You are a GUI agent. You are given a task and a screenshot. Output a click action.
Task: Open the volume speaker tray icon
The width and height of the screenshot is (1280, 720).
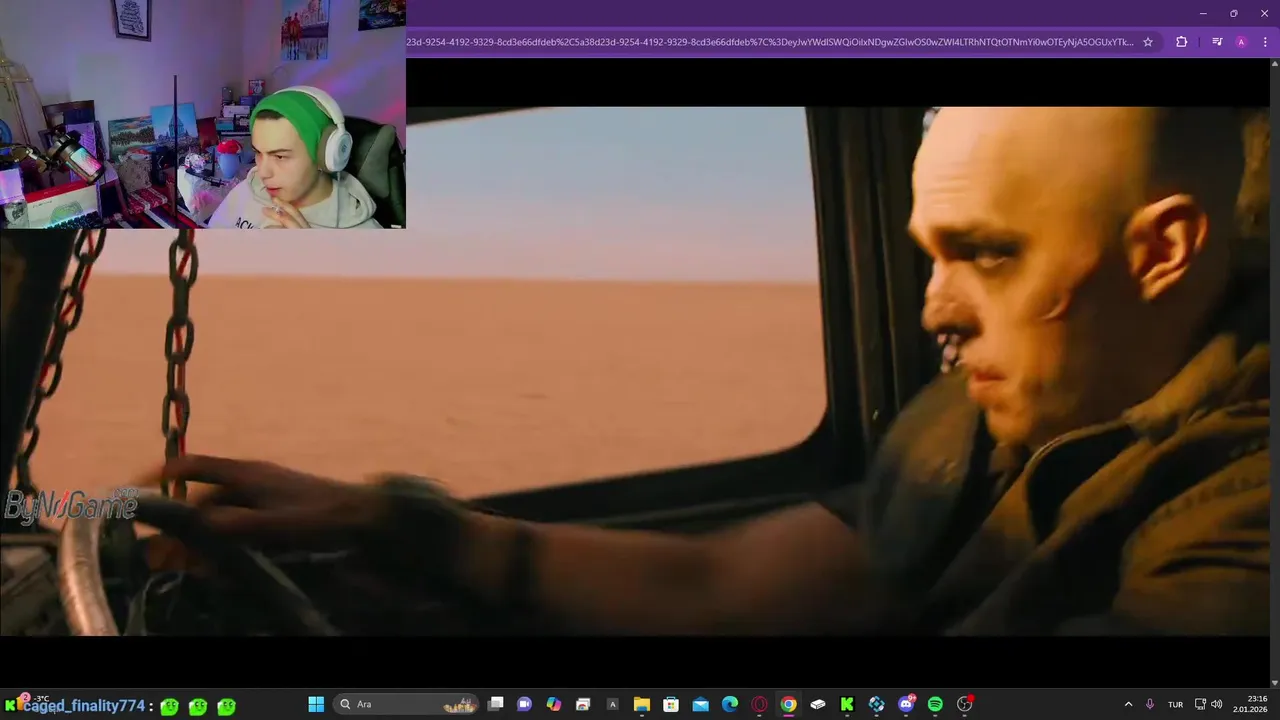(1216, 704)
